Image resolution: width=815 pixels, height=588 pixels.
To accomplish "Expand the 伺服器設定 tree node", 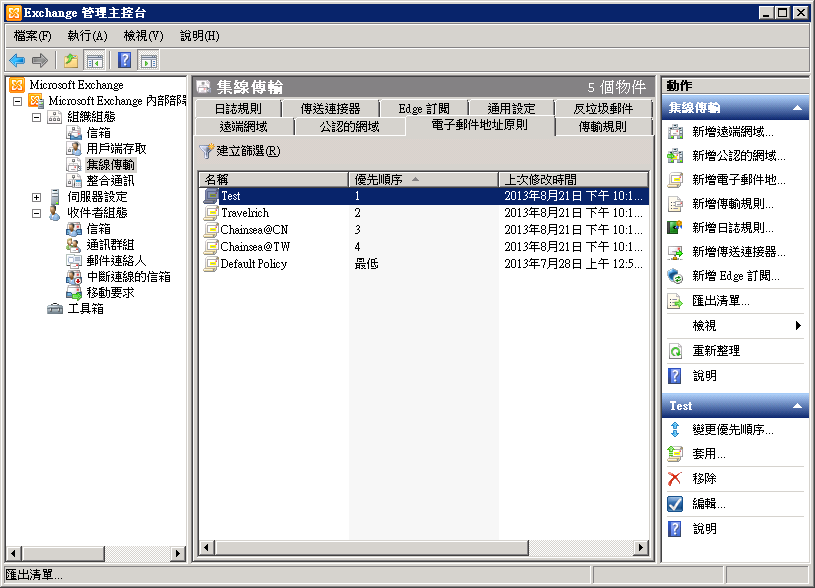I will pos(36,197).
